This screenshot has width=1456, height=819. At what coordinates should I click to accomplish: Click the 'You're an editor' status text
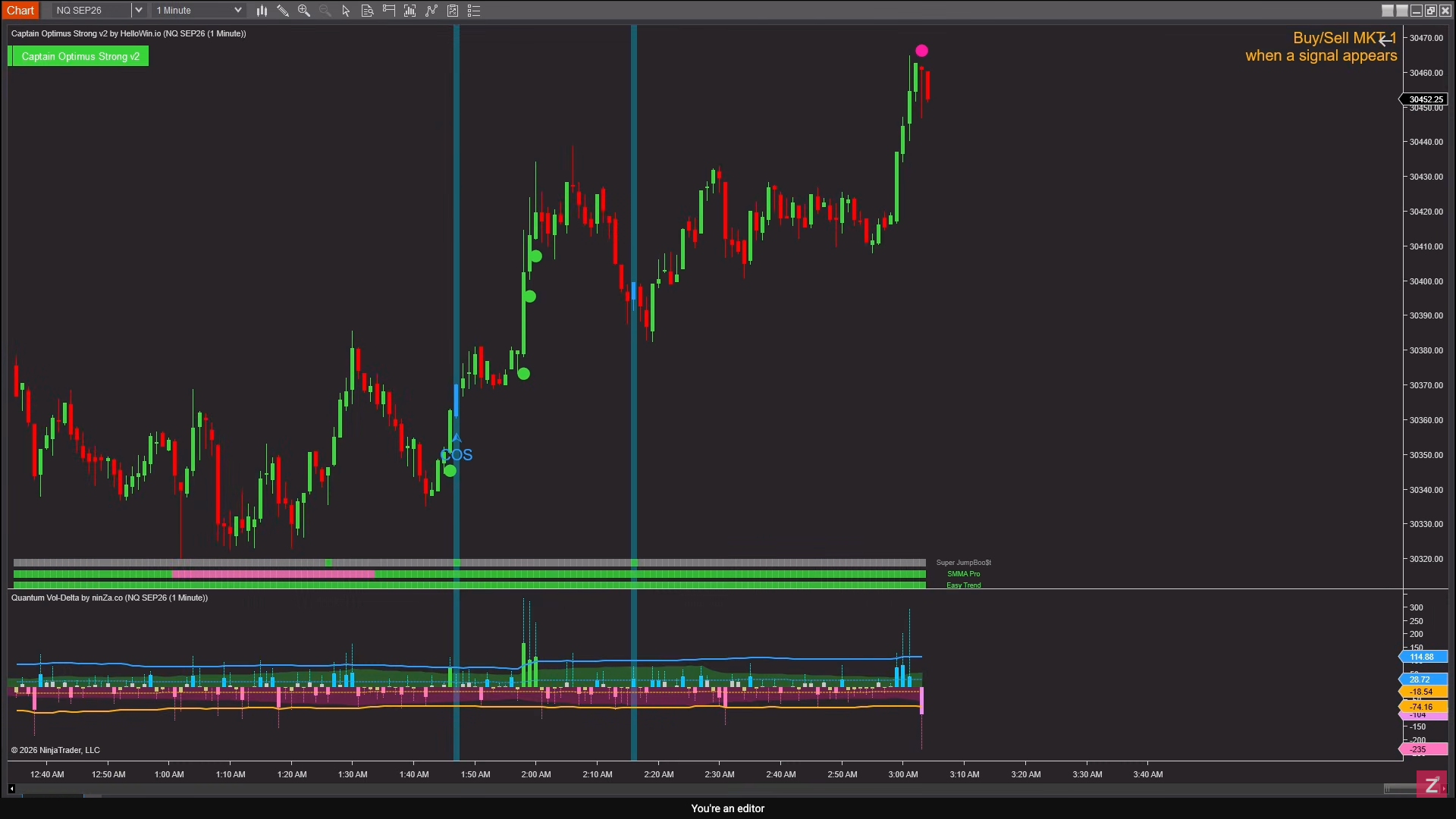(728, 808)
